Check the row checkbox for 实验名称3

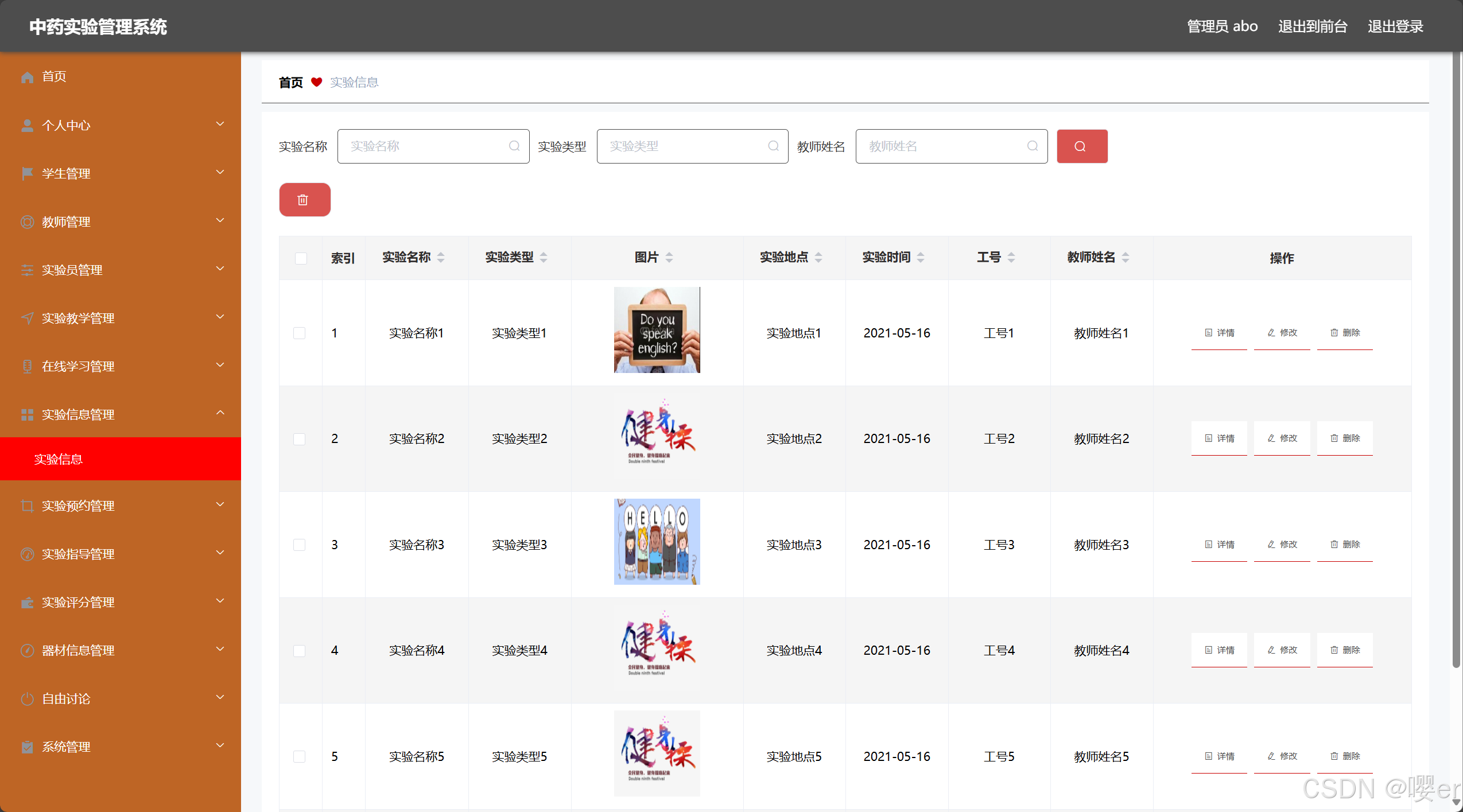pyautogui.click(x=299, y=545)
